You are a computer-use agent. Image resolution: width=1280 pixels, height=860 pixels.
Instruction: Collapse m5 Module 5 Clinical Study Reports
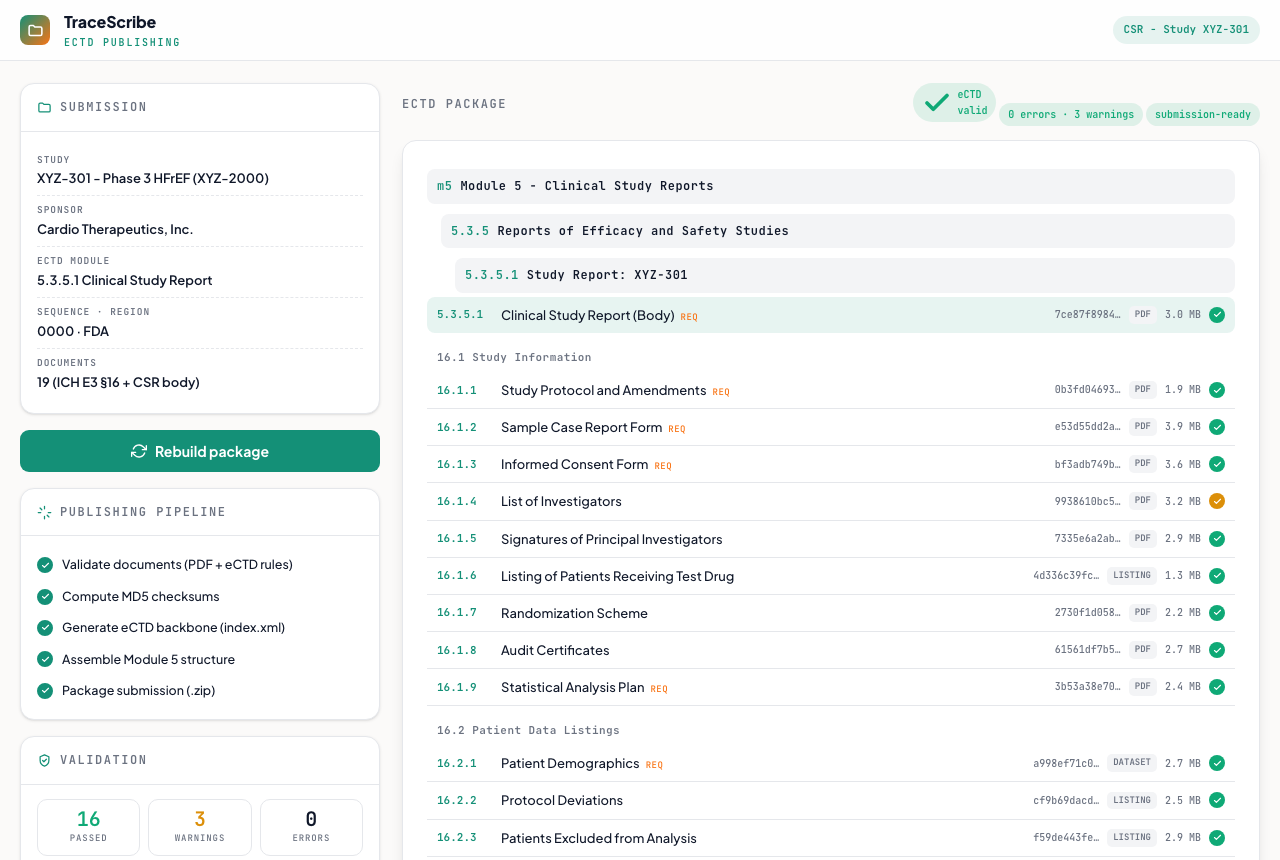coord(831,186)
